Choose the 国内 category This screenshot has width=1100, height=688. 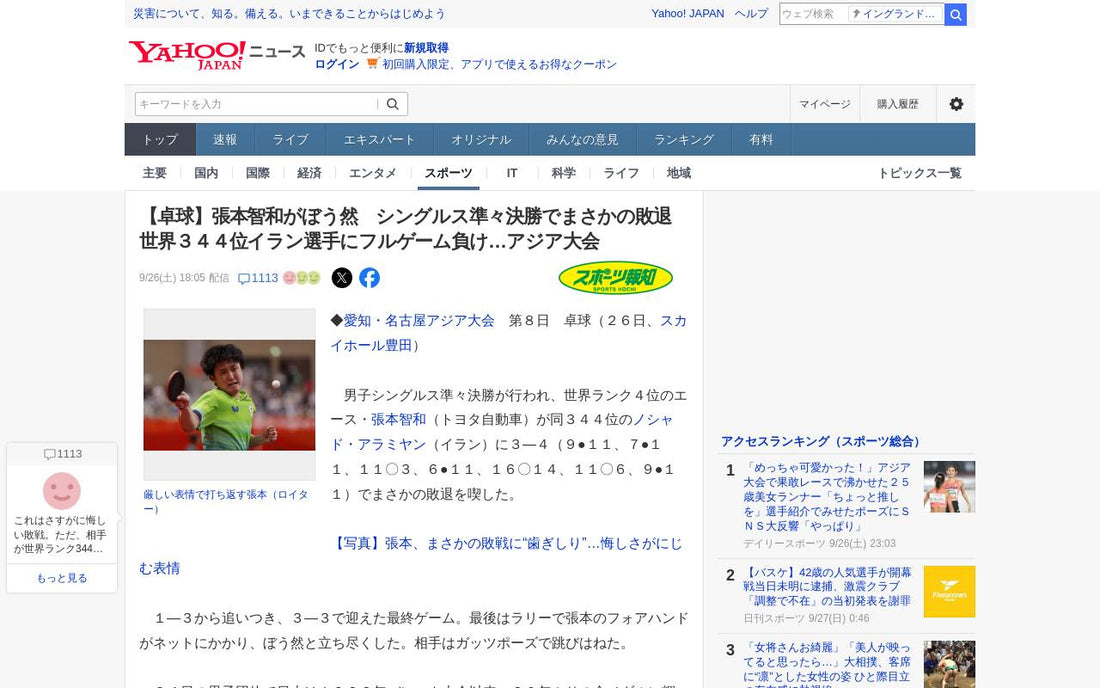click(206, 173)
